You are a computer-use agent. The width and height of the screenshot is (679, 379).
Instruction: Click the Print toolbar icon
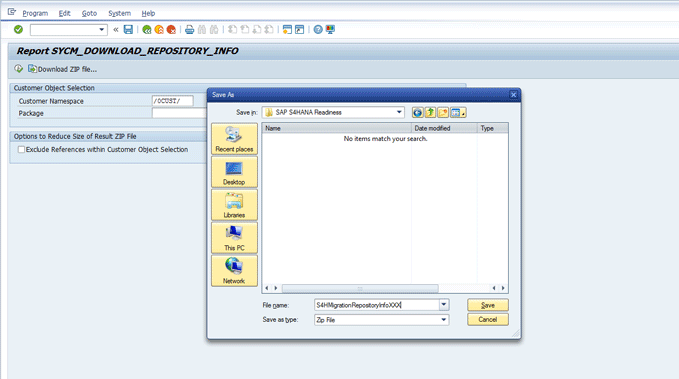(189, 29)
